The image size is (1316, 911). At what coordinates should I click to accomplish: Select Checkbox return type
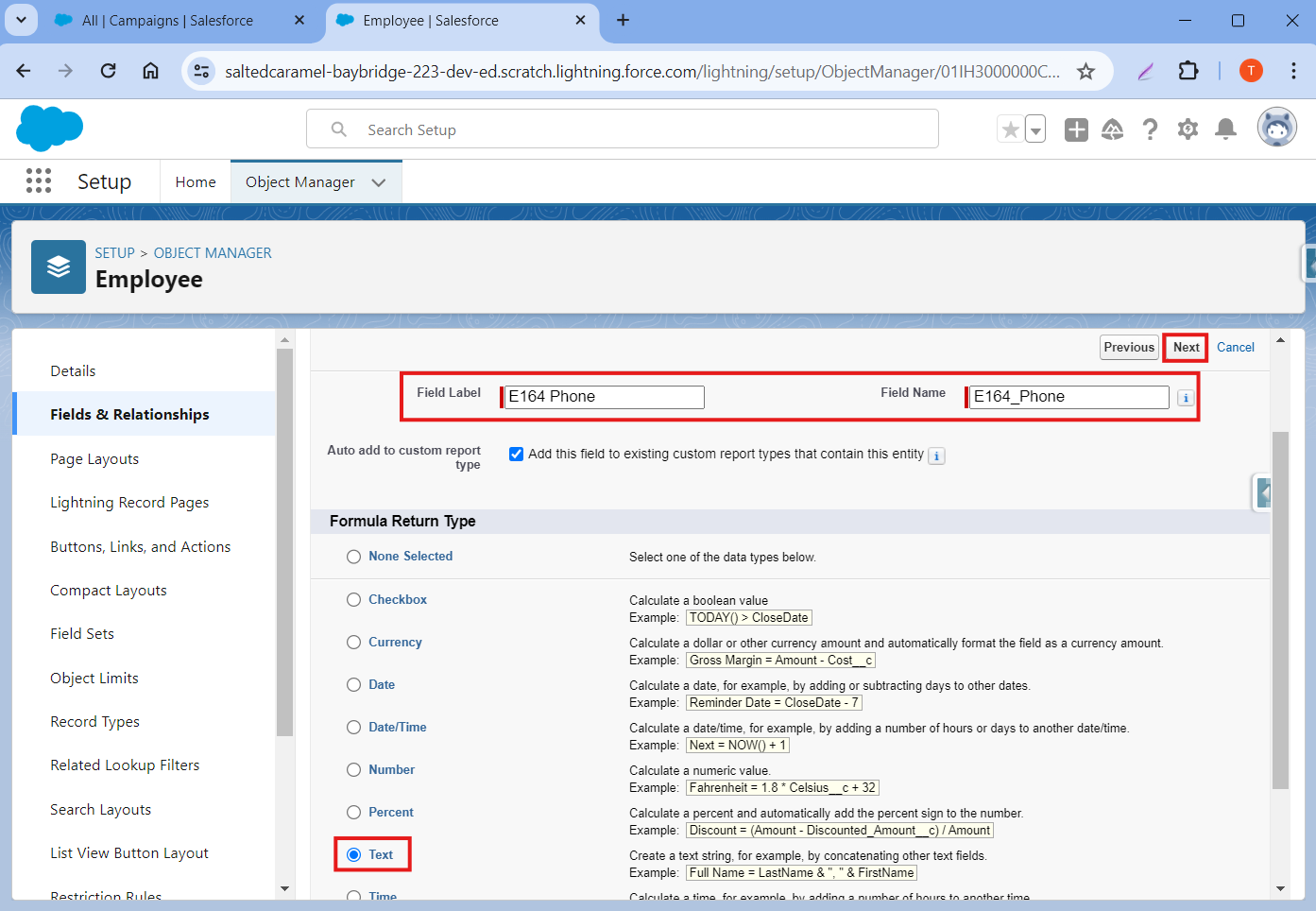[x=353, y=599]
